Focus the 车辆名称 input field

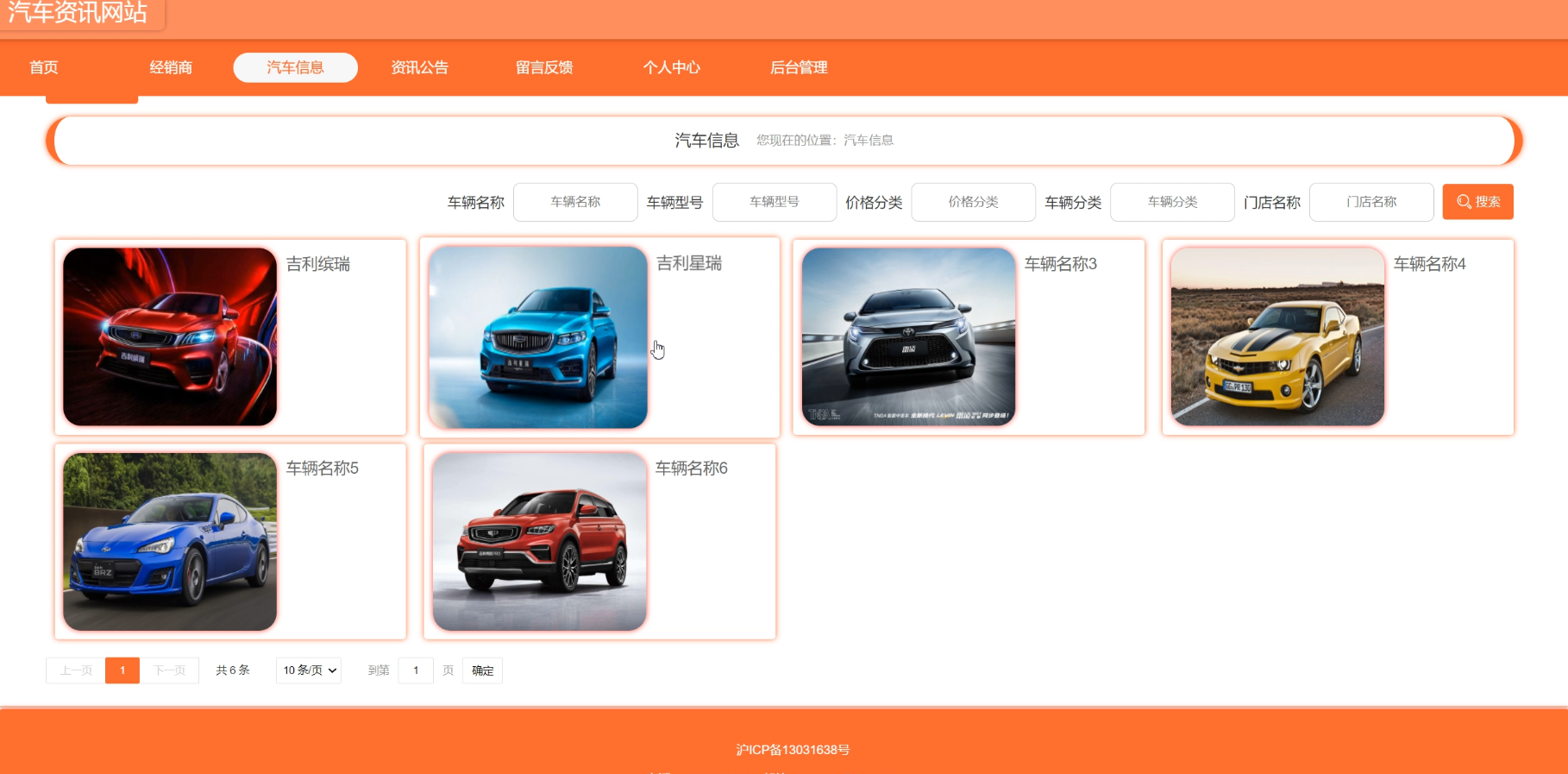(575, 202)
